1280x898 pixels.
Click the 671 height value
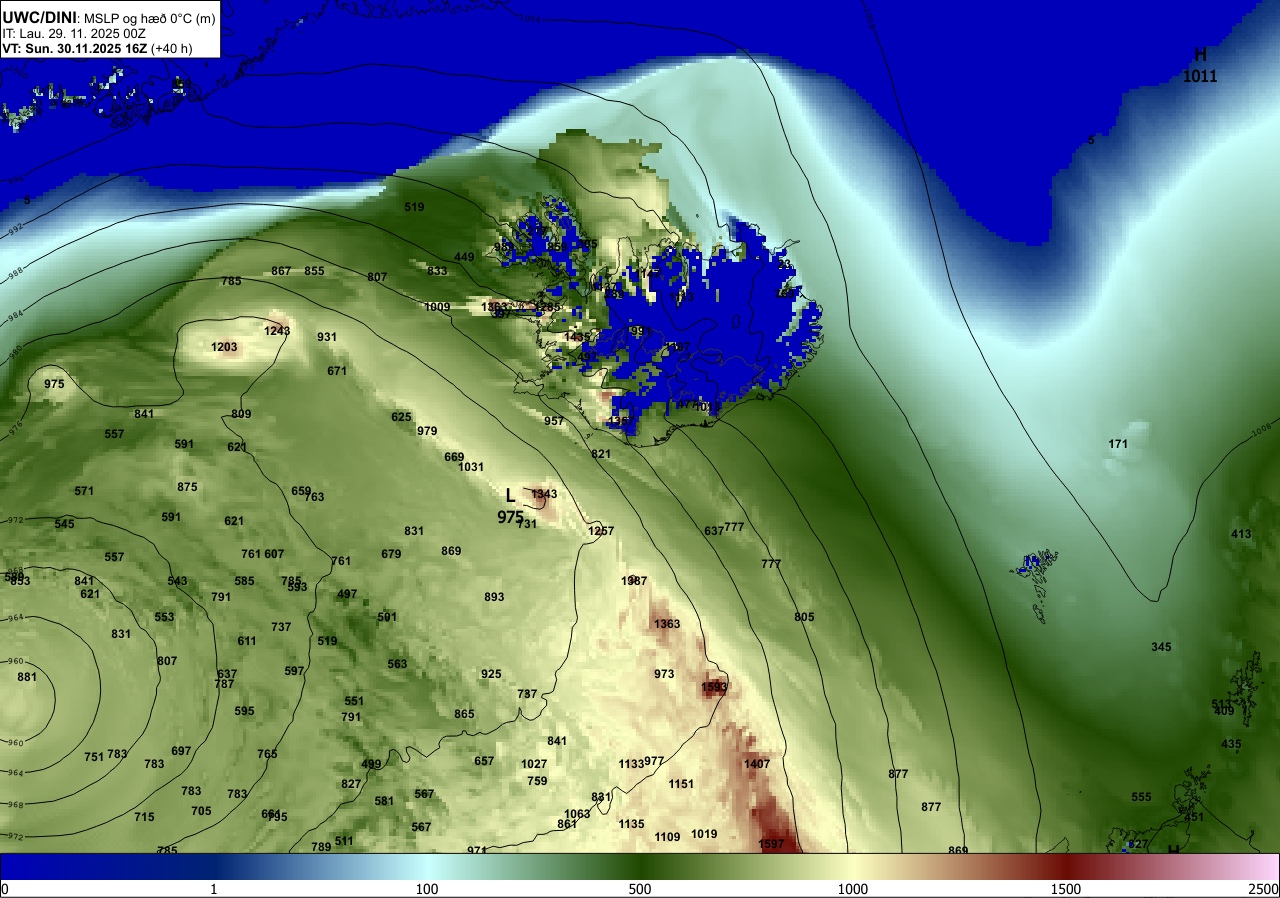(337, 371)
